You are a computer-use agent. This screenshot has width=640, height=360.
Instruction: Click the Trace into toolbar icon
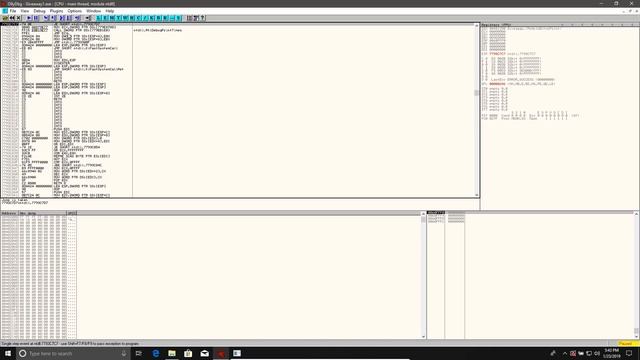click(62, 18)
